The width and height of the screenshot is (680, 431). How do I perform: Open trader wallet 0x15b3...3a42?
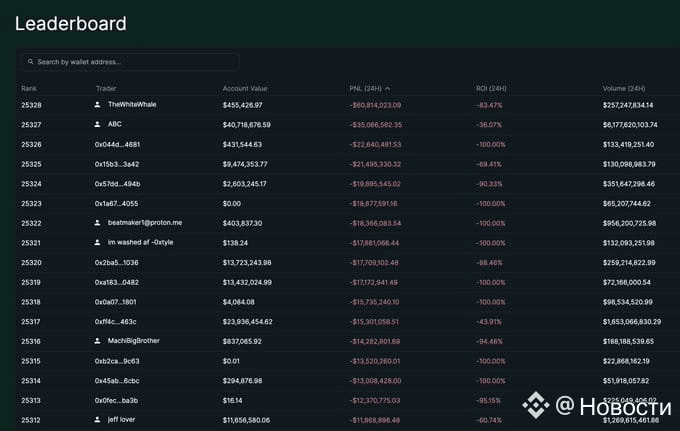coord(117,164)
